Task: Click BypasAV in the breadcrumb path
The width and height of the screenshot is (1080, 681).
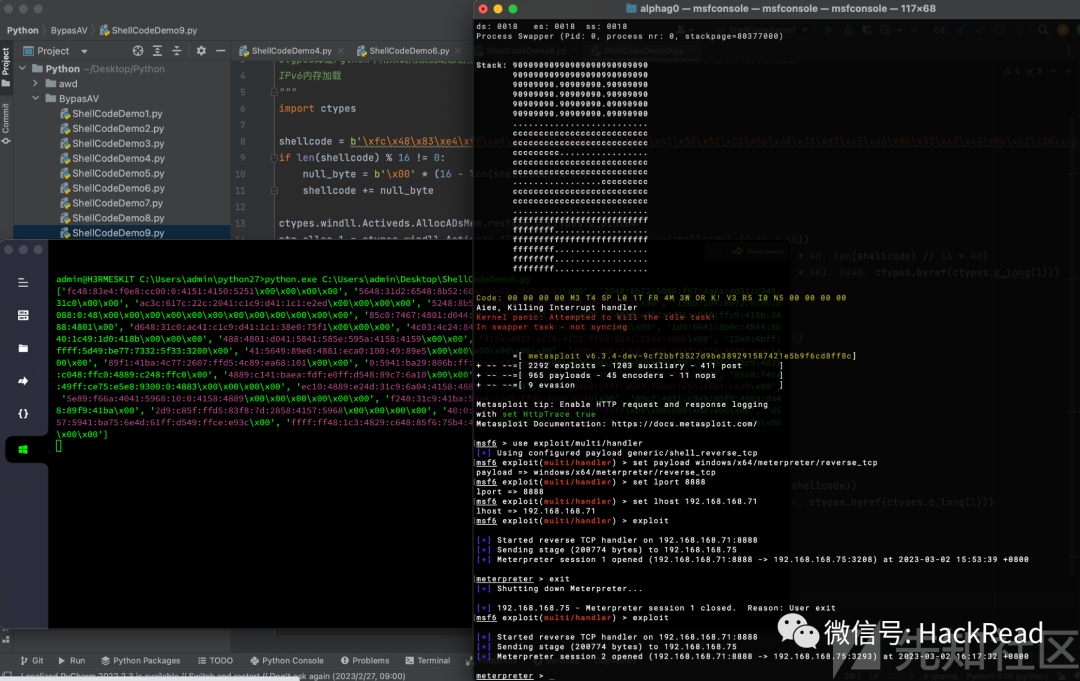Action: [x=69, y=30]
